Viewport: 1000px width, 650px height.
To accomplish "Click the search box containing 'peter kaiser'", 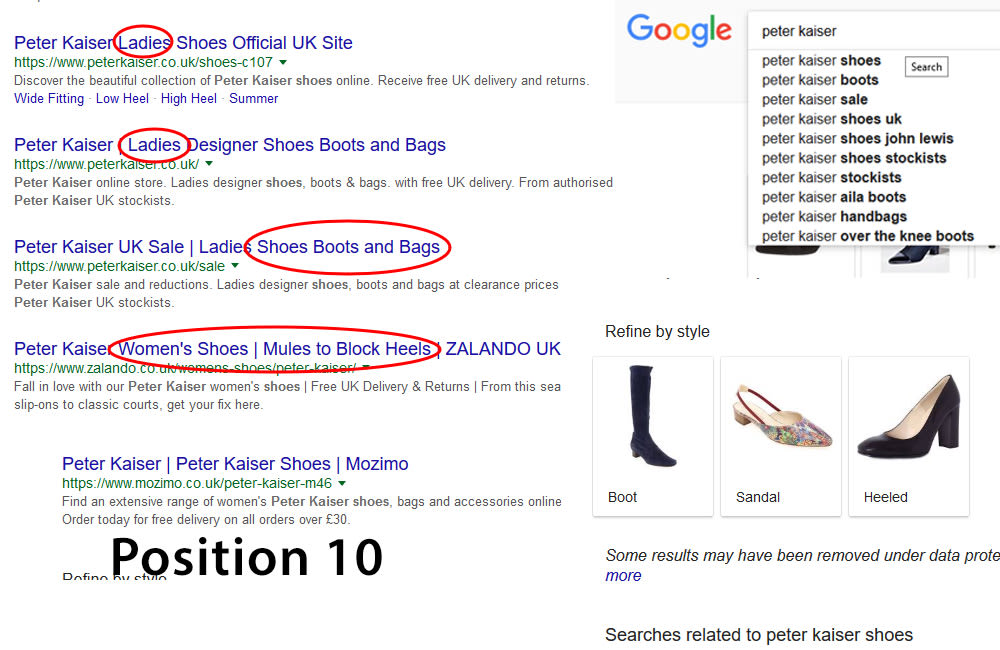I will point(870,31).
